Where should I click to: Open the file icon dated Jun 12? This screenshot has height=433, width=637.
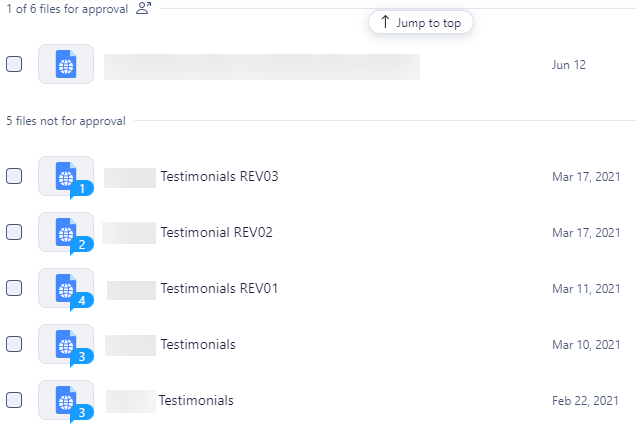(66, 65)
